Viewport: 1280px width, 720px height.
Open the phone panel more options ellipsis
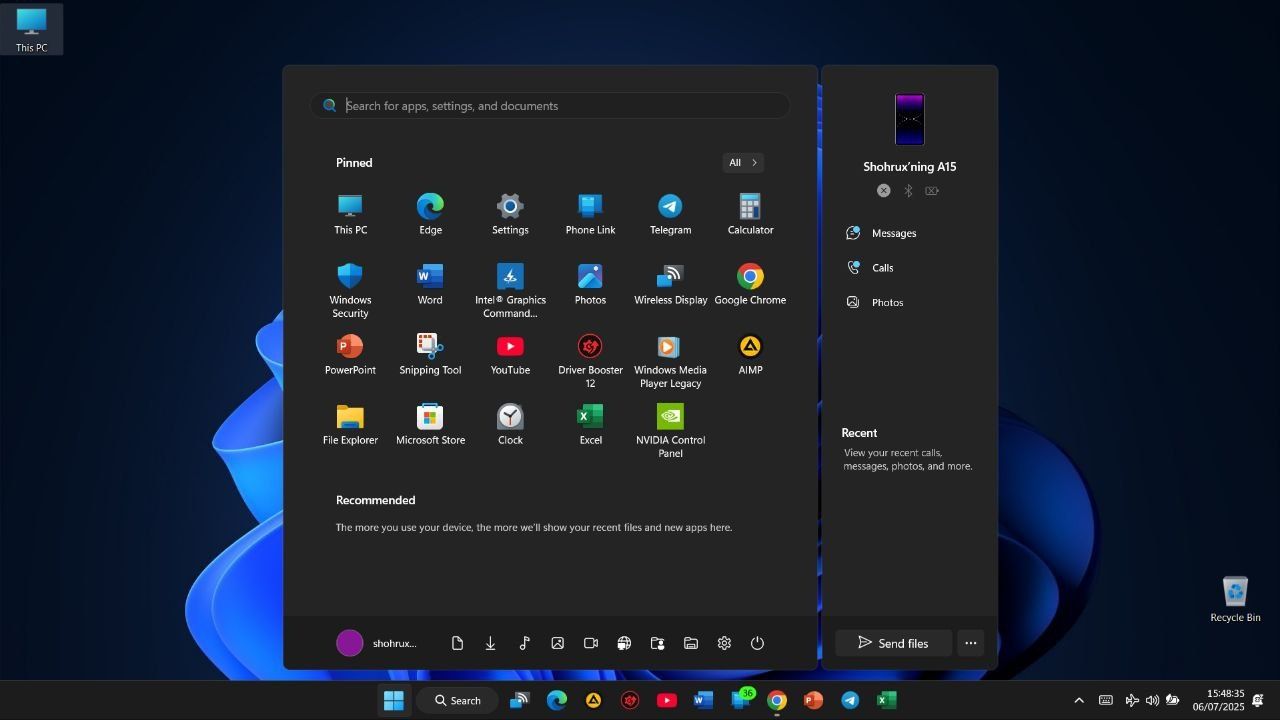point(970,643)
